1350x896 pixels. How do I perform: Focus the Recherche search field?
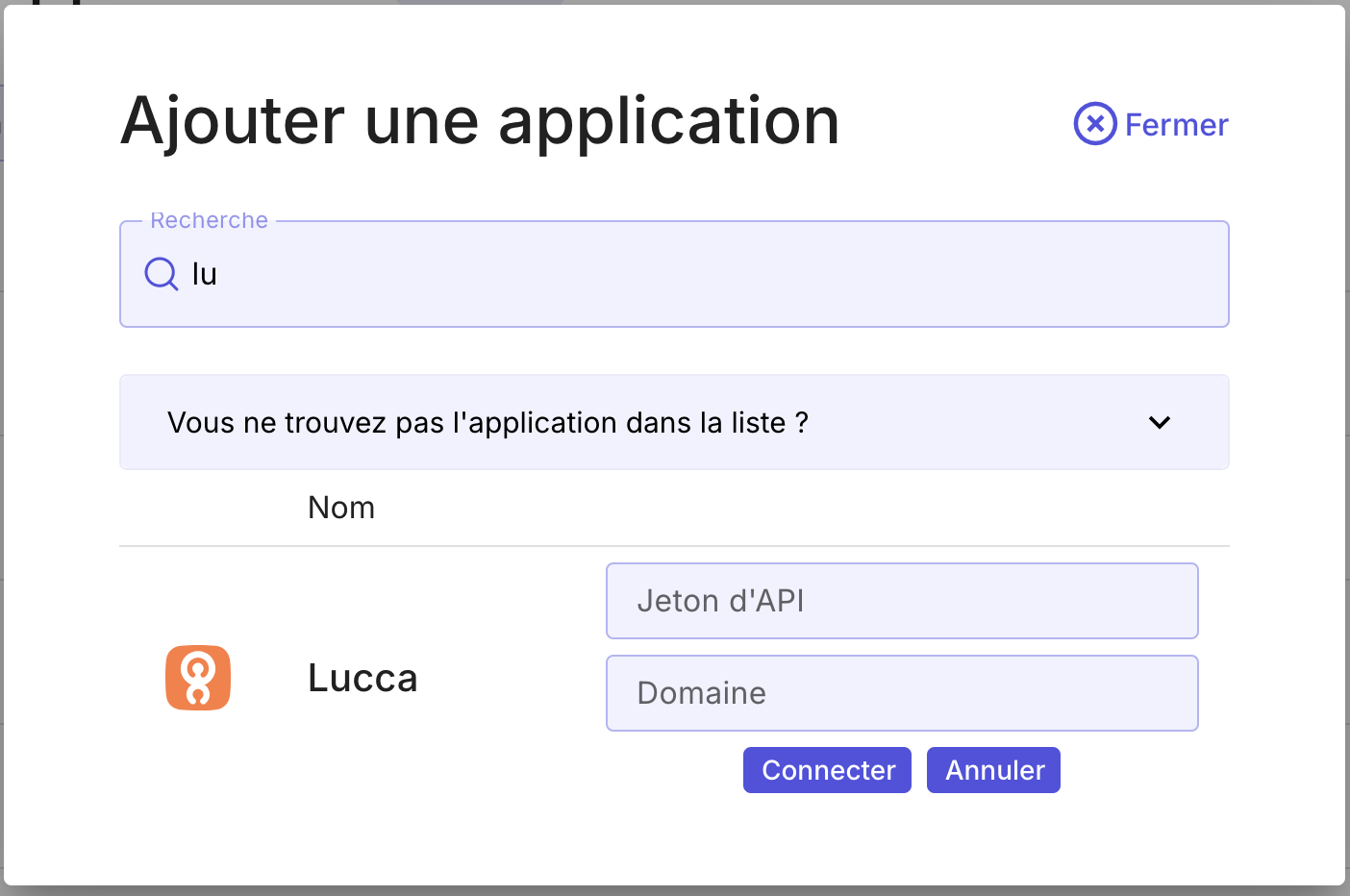click(x=674, y=274)
